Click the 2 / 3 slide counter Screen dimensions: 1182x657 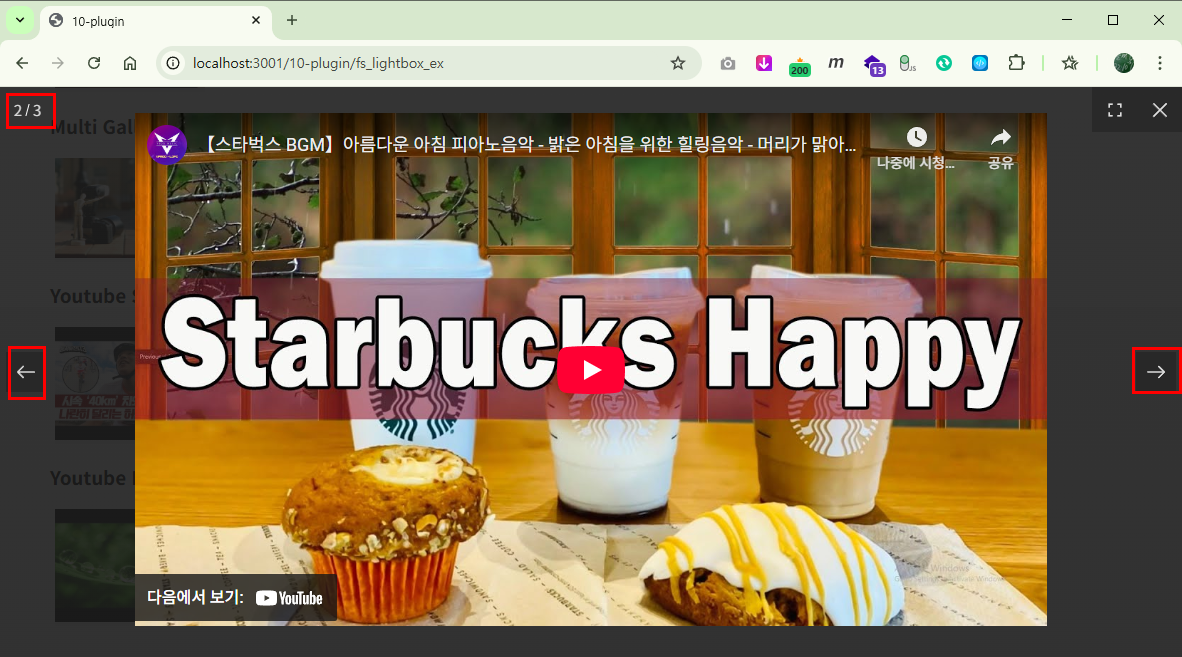(x=28, y=111)
